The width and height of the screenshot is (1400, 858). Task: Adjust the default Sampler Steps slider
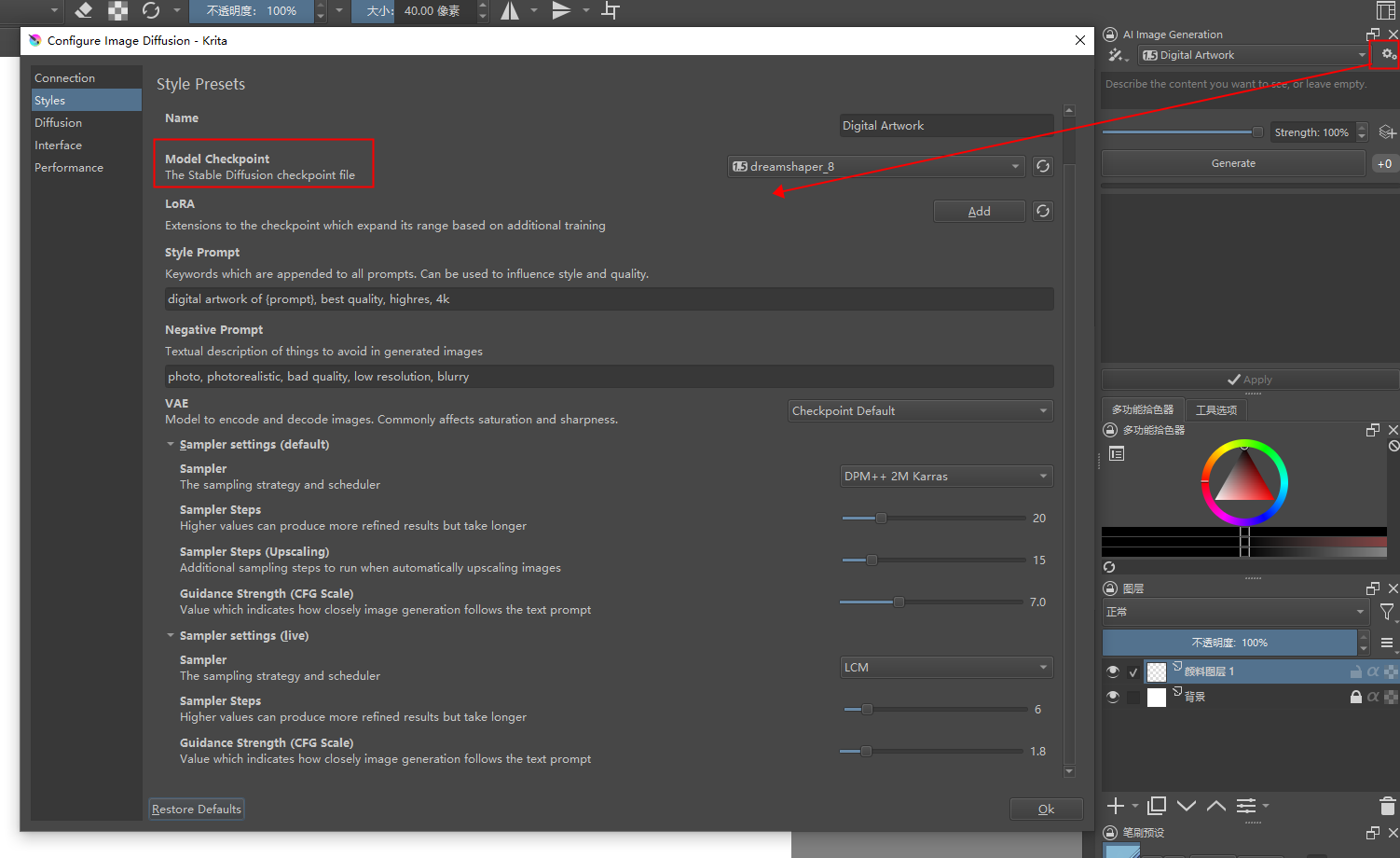[933, 518]
